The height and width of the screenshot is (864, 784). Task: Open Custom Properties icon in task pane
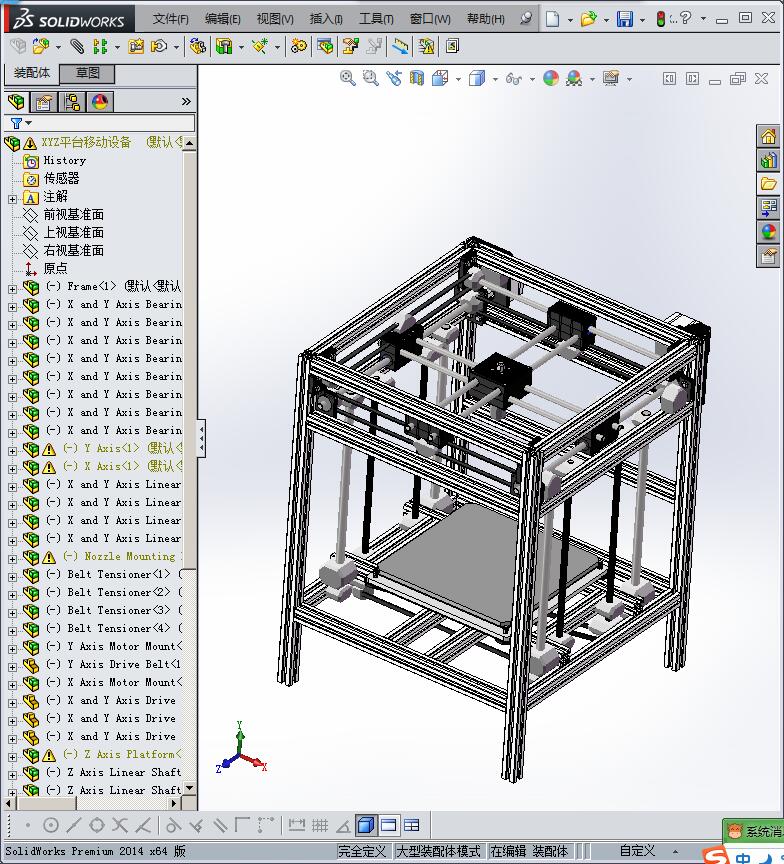tap(768, 256)
